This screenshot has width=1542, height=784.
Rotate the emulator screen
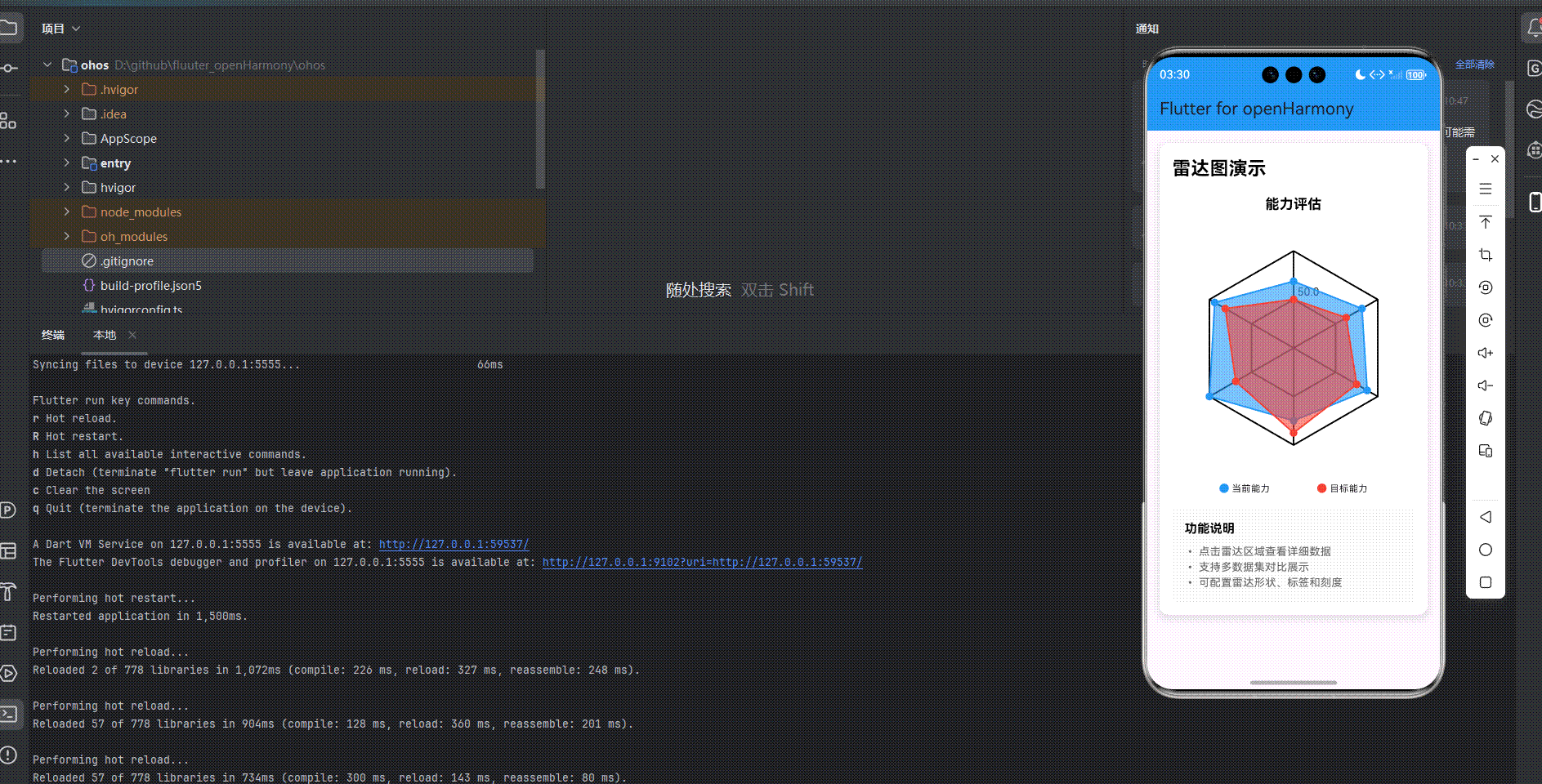tap(1486, 418)
